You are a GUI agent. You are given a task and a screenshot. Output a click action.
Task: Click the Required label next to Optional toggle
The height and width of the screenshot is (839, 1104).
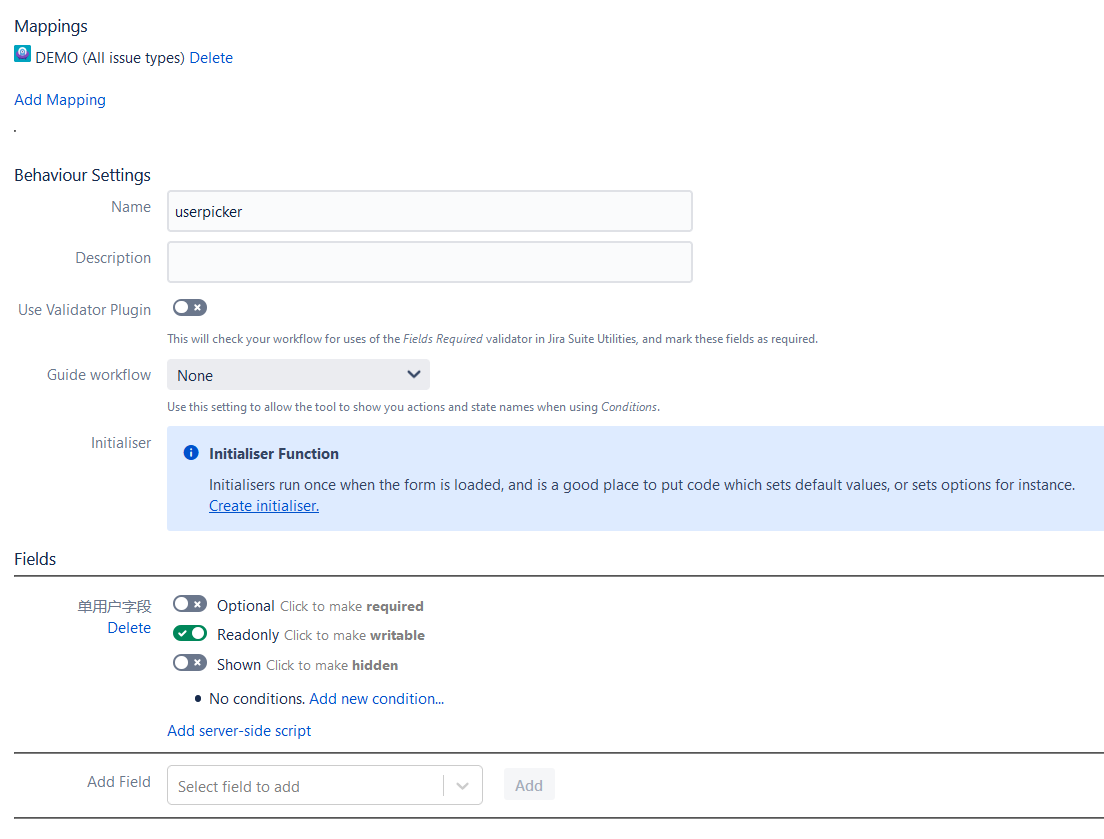(x=395, y=607)
